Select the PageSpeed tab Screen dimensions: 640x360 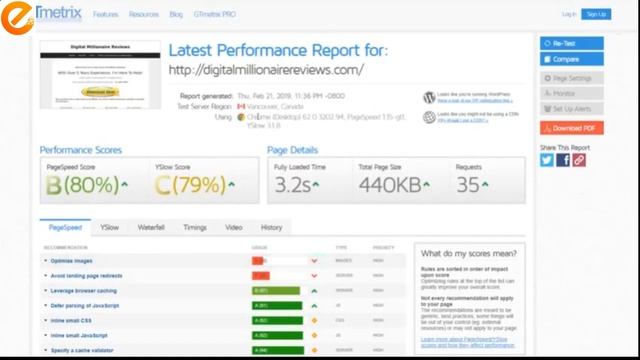point(65,227)
